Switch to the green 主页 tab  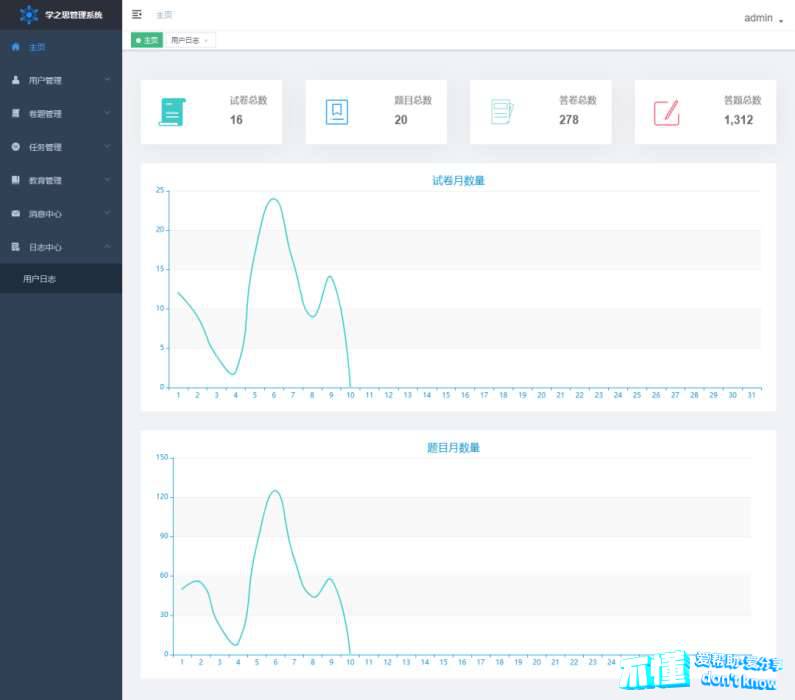pos(147,40)
